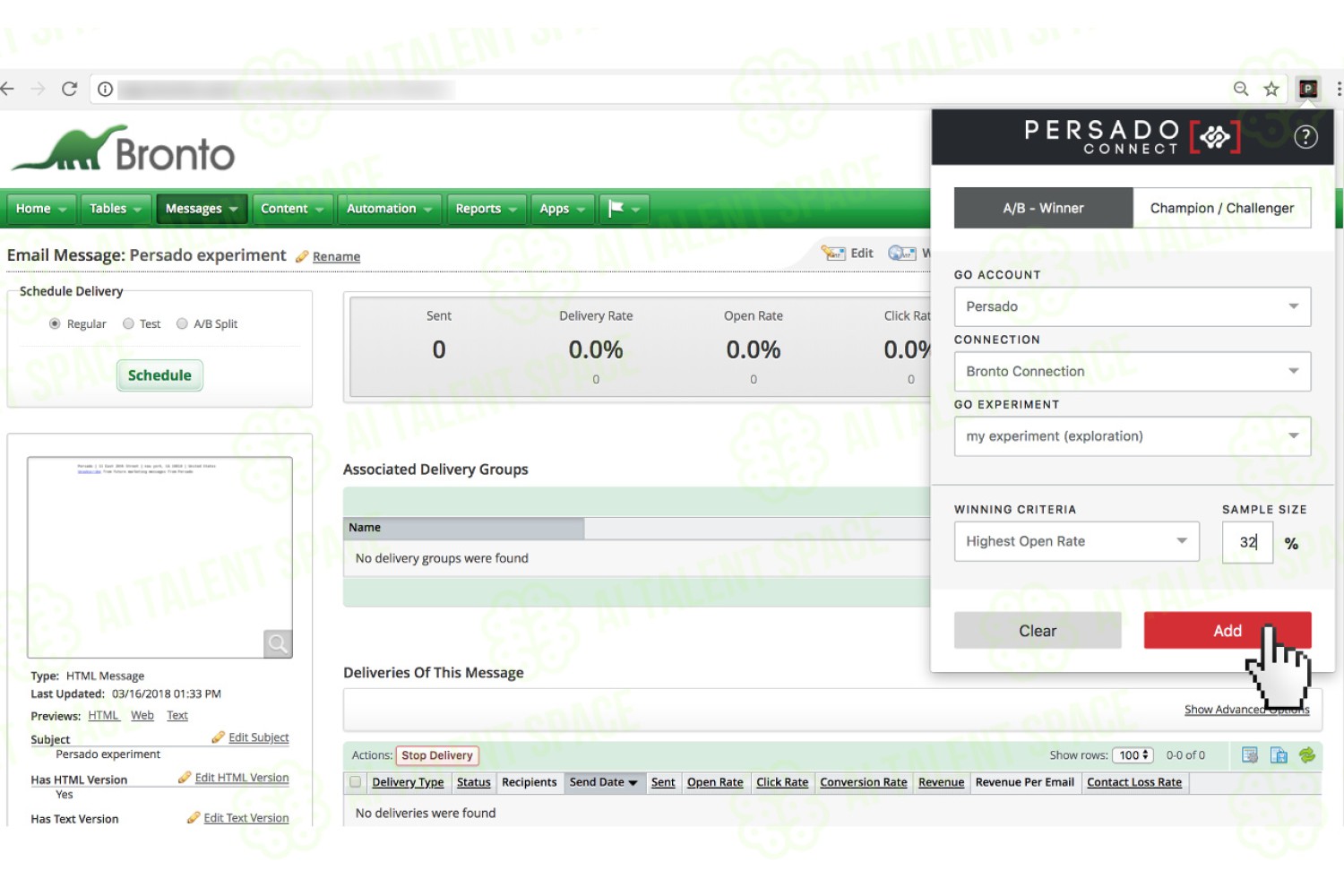Open the Messages menu
1344x896 pixels.
(202, 209)
